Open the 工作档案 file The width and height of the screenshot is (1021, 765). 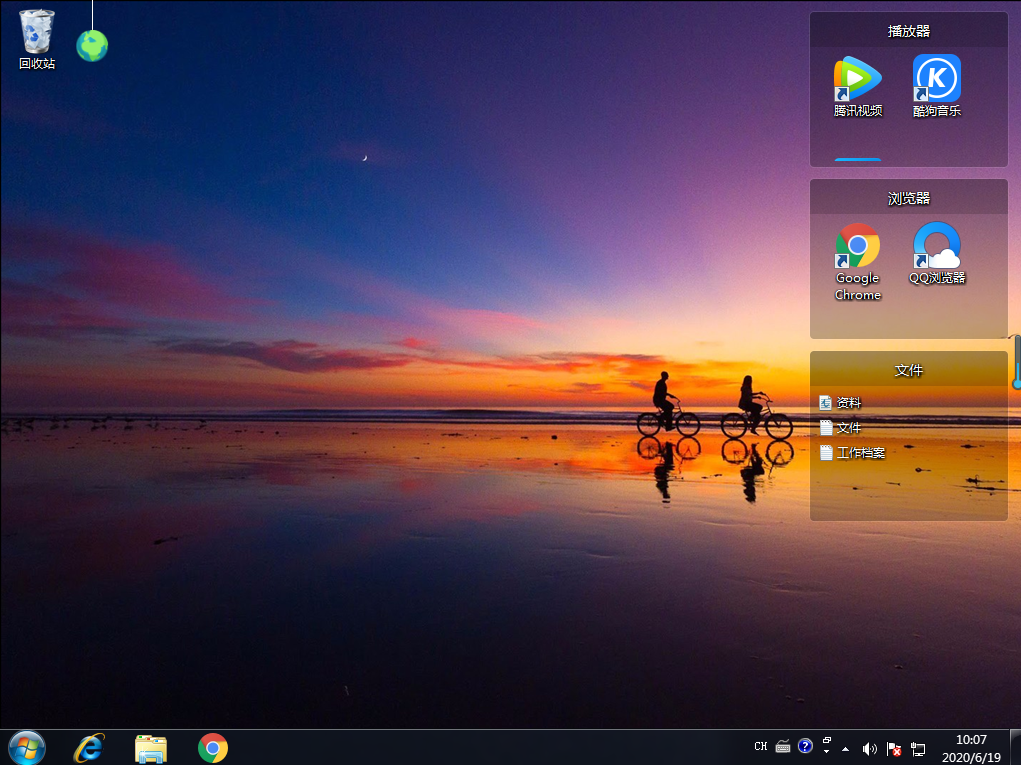tap(860, 453)
